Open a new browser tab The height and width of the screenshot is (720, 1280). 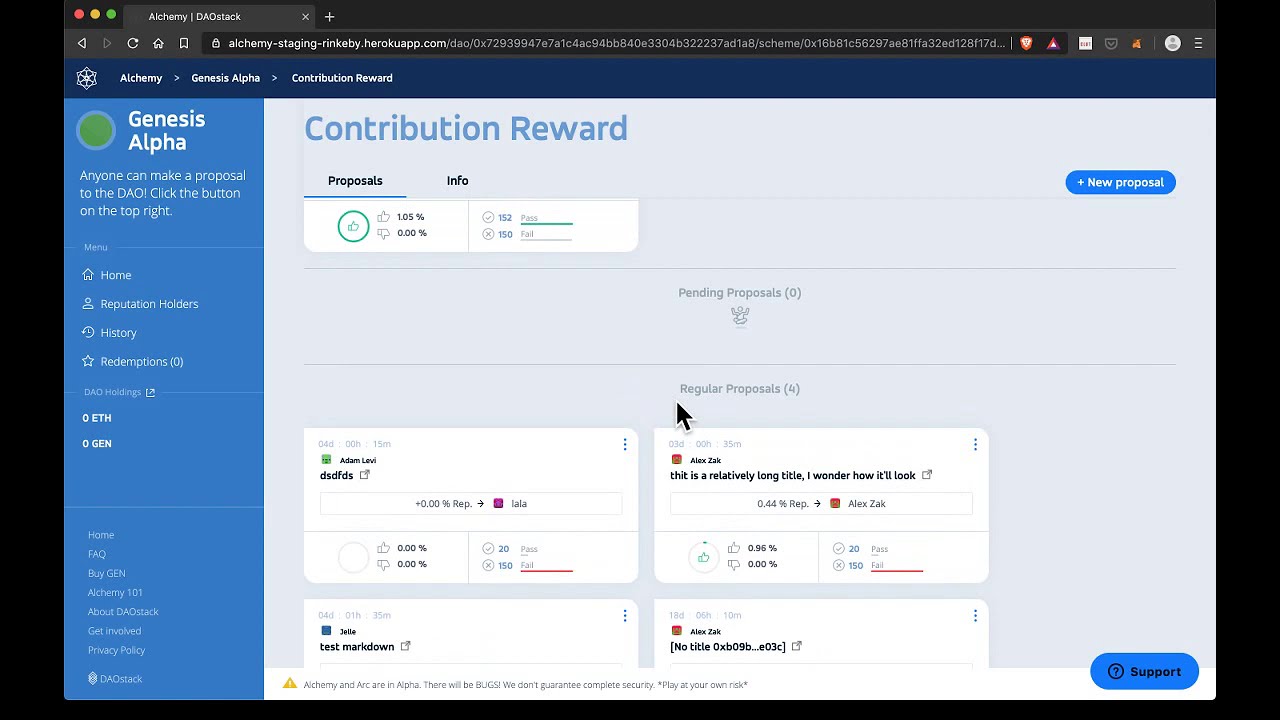click(329, 16)
